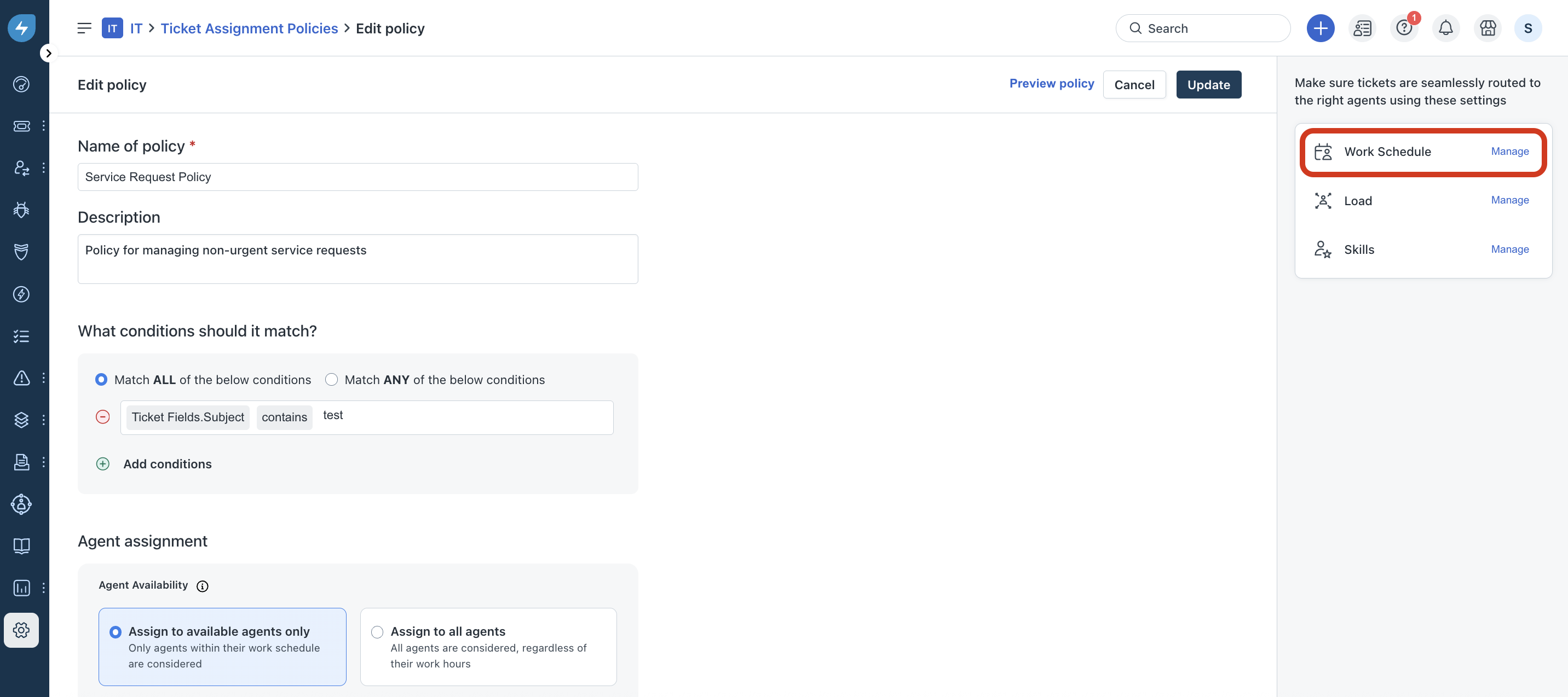Choose Assign to all agents option
This screenshot has width=1568, height=697.
tap(377, 632)
